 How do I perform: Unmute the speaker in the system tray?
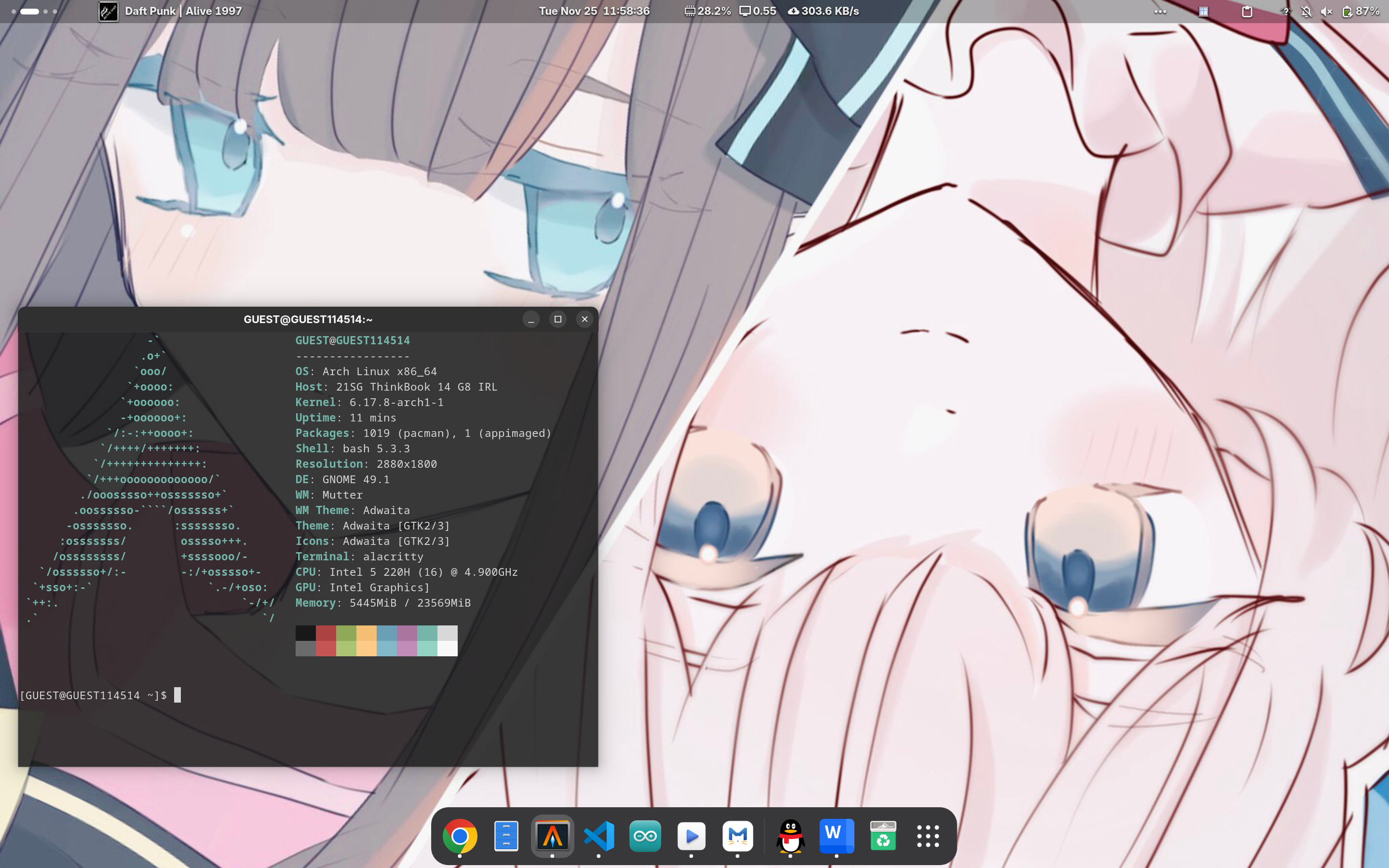1327,11
